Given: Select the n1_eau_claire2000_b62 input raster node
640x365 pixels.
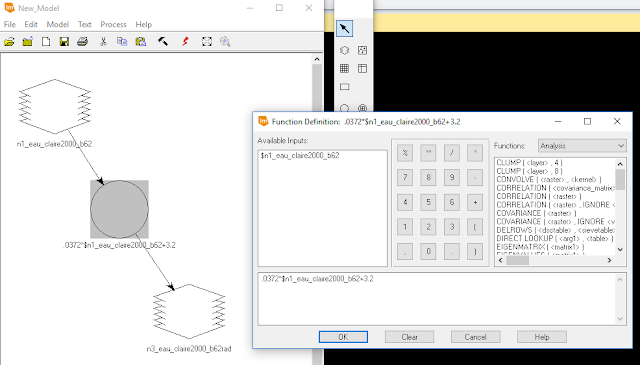Looking at the screenshot, I should point(55,106).
